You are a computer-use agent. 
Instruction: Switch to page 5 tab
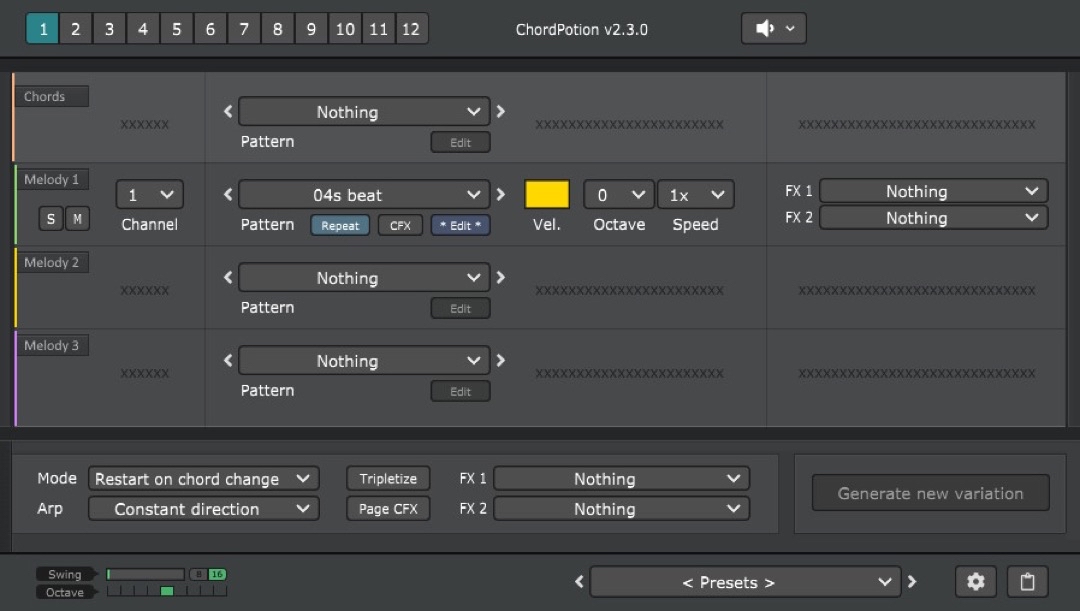point(176,29)
